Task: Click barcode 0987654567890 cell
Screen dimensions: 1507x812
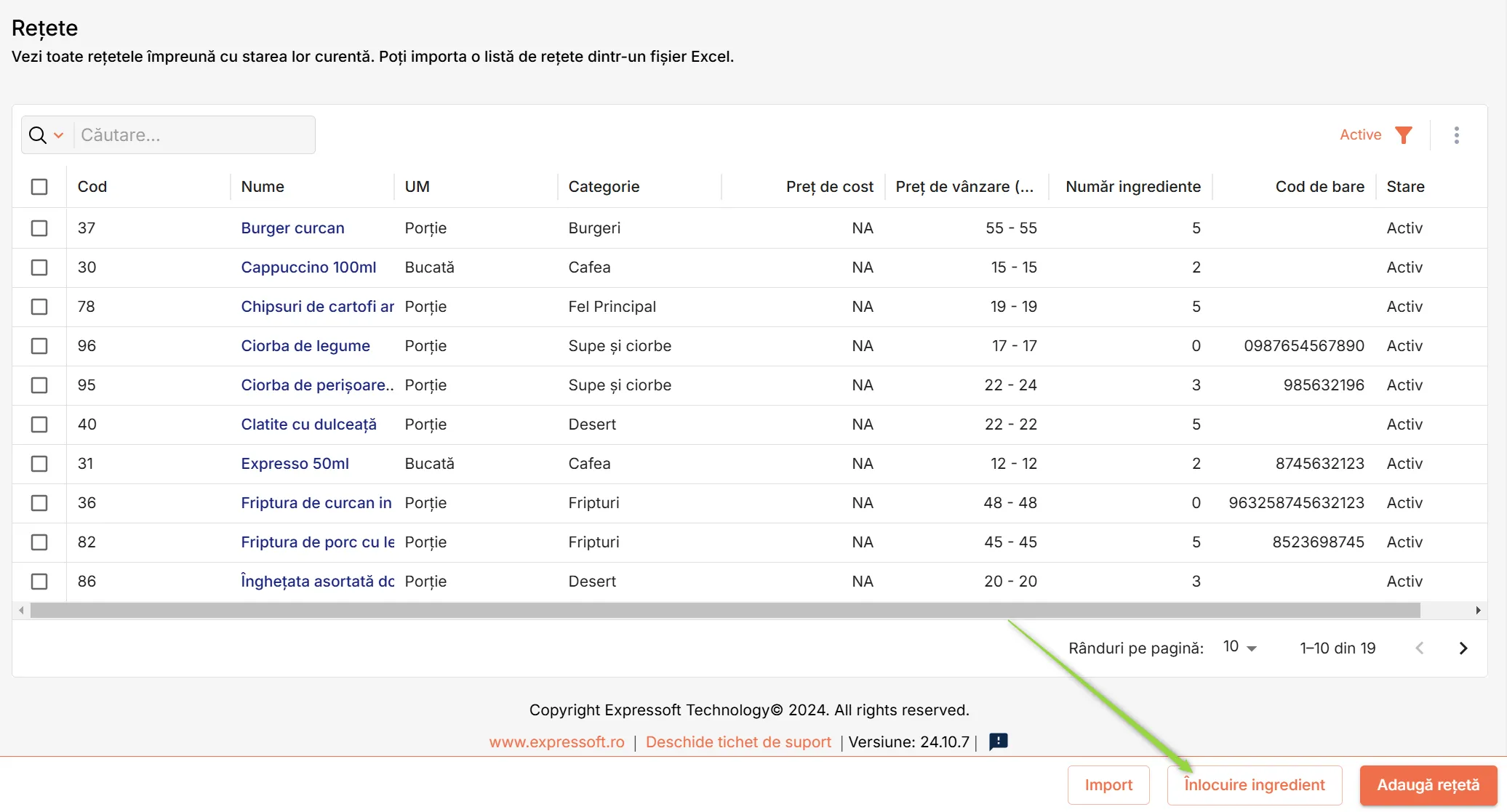Action: pyautogui.click(x=1304, y=346)
